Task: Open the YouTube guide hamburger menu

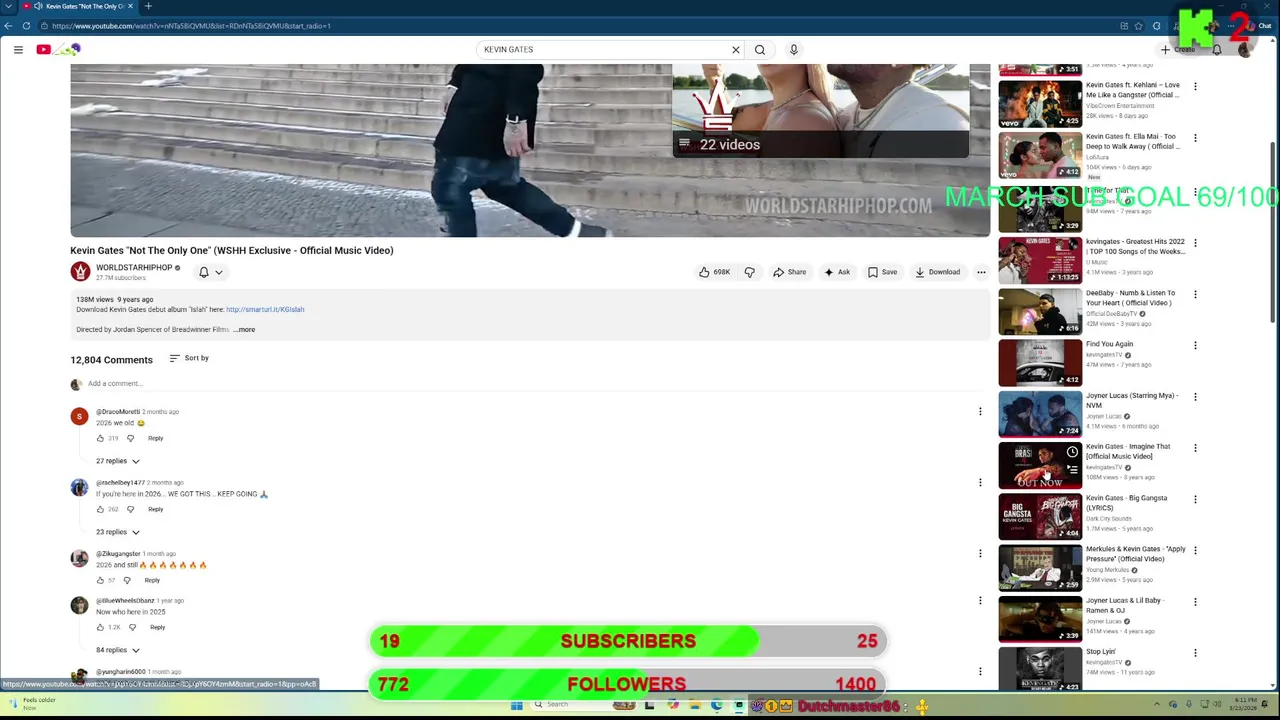Action: 18,49
